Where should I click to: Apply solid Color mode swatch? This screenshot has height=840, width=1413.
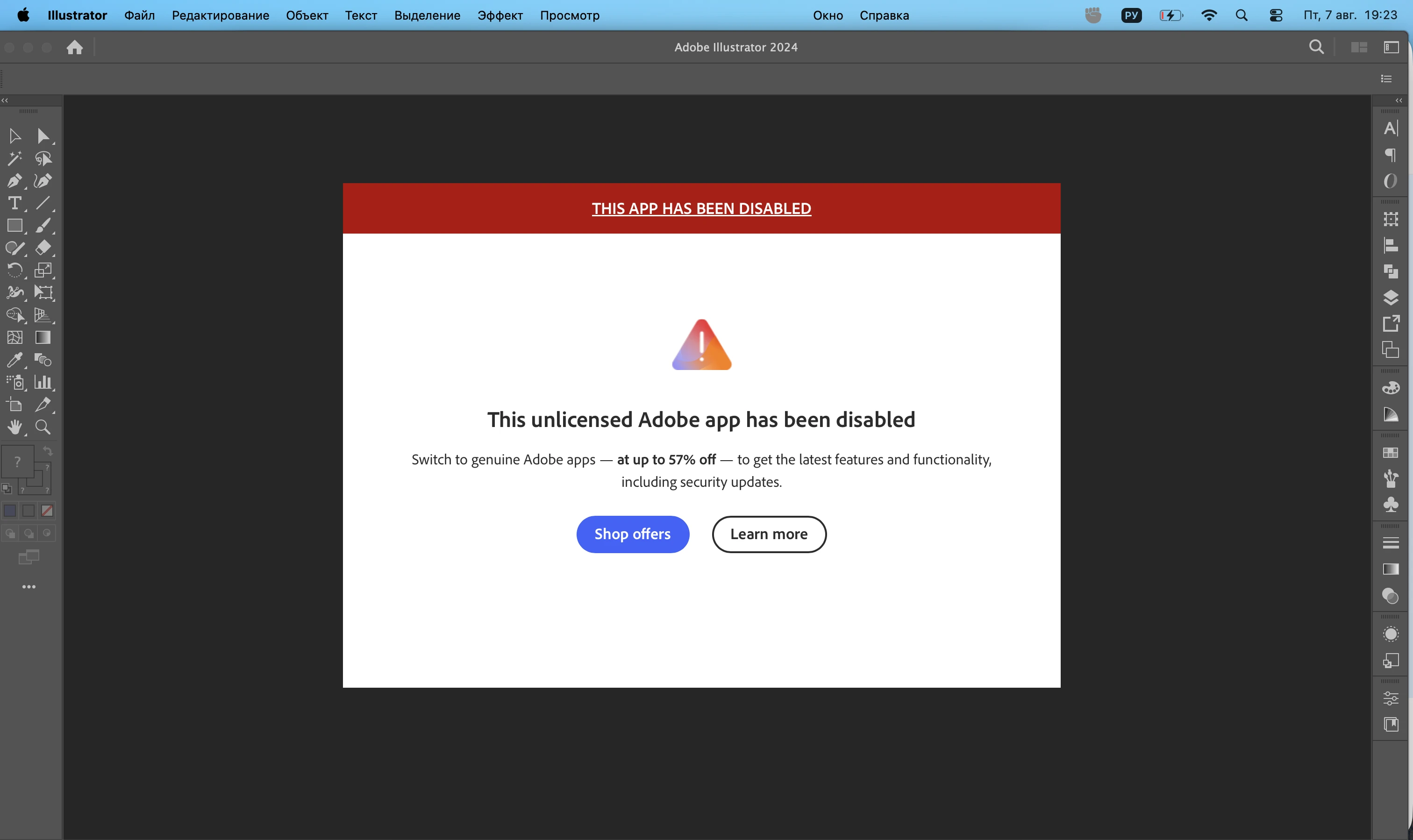(10, 511)
